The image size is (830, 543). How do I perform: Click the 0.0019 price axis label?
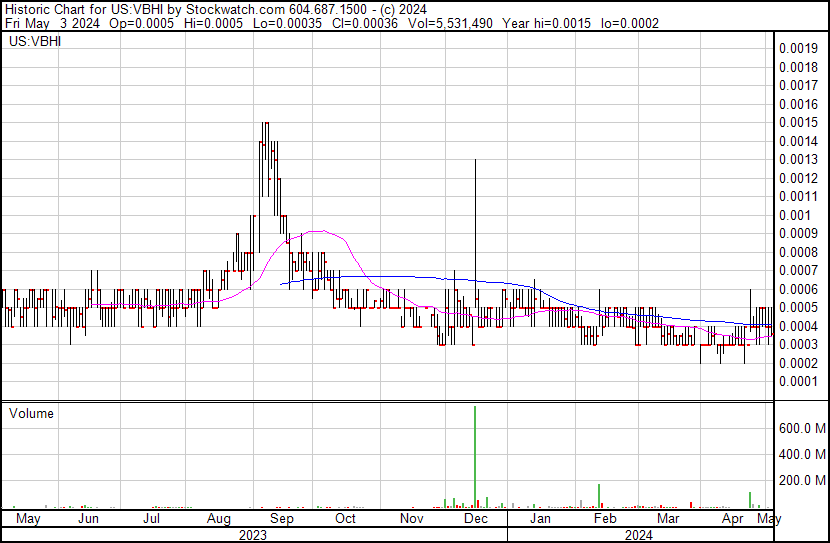click(x=797, y=48)
